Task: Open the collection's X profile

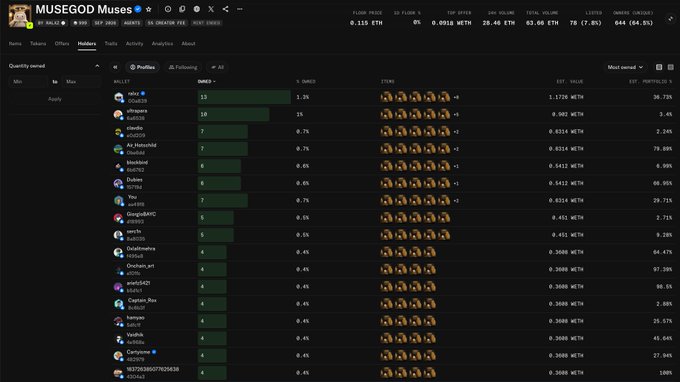Action: pos(211,9)
